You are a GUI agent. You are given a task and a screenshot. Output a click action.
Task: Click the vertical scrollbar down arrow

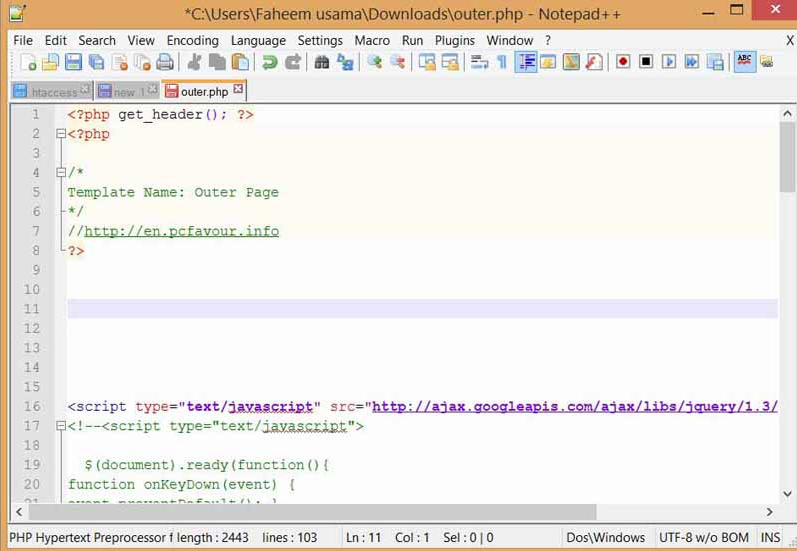[x=787, y=494]
